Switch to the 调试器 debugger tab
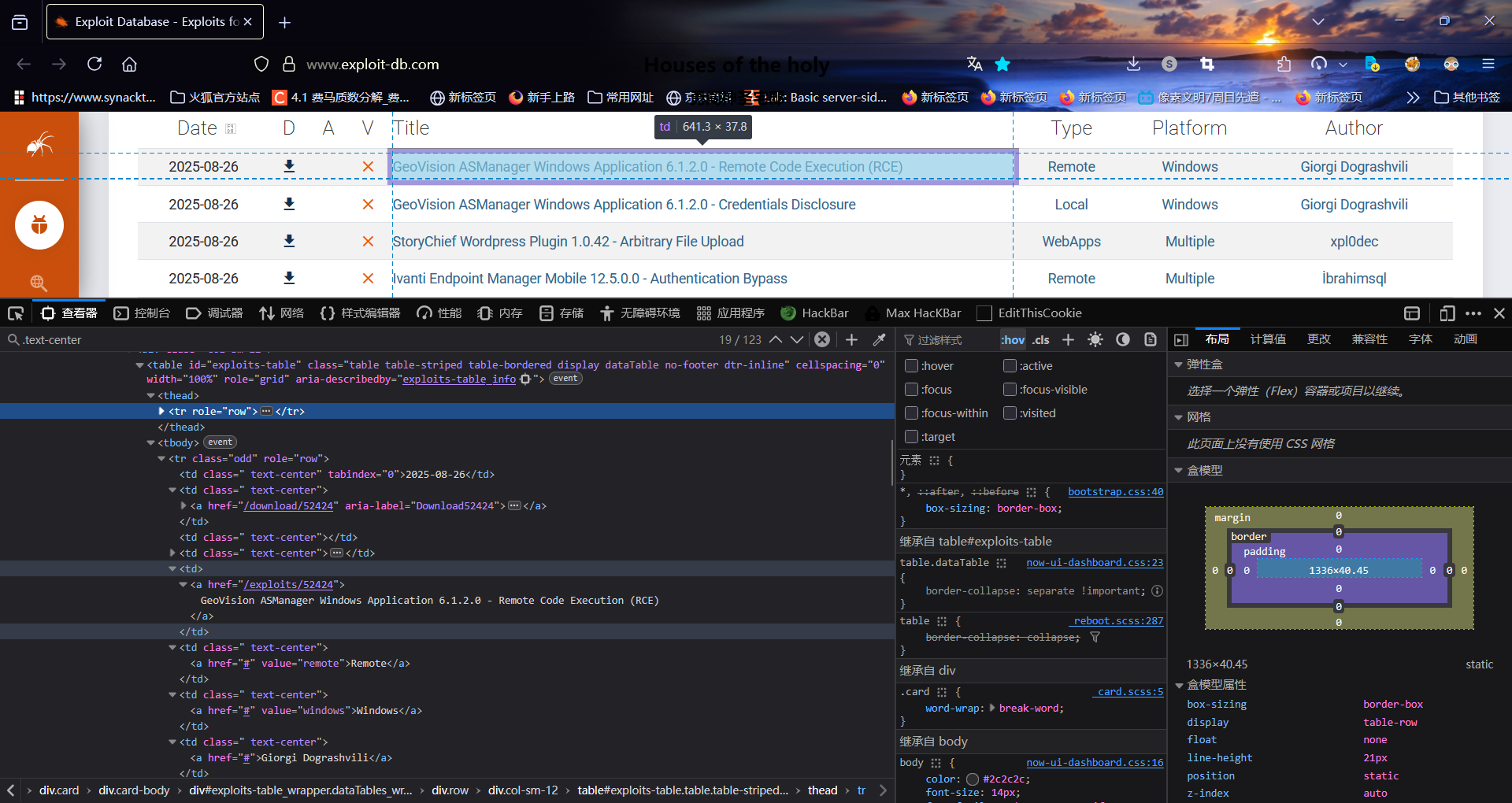Image resolution: width=1512 pixels, height=803 pixels. 214,313
